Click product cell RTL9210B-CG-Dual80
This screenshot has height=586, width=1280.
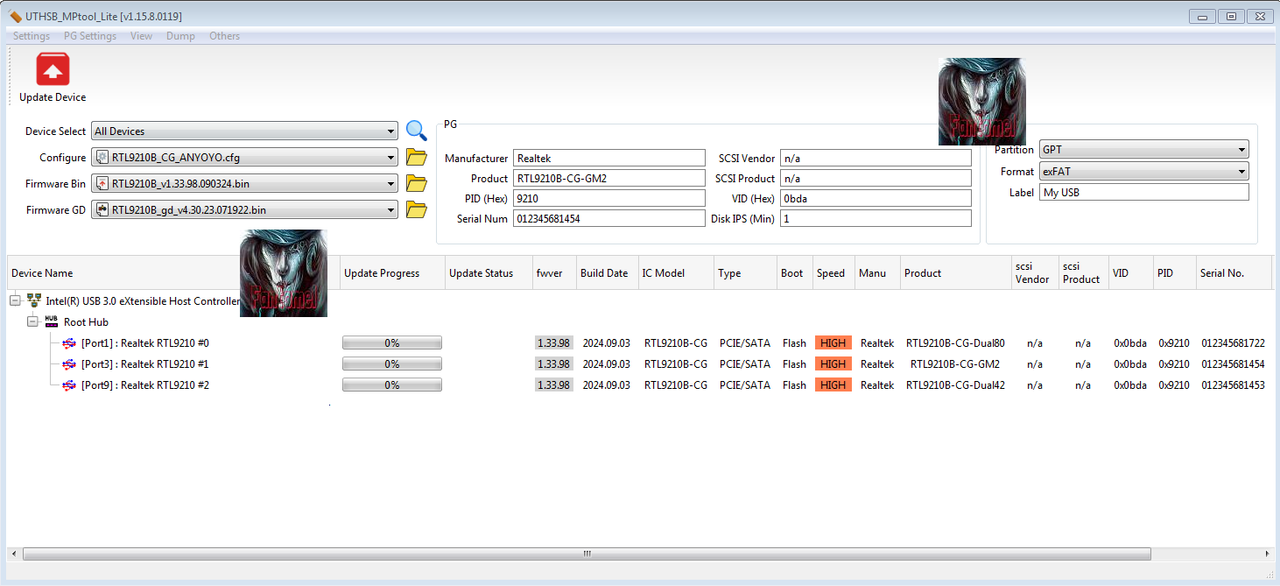(x=955, y=343)
